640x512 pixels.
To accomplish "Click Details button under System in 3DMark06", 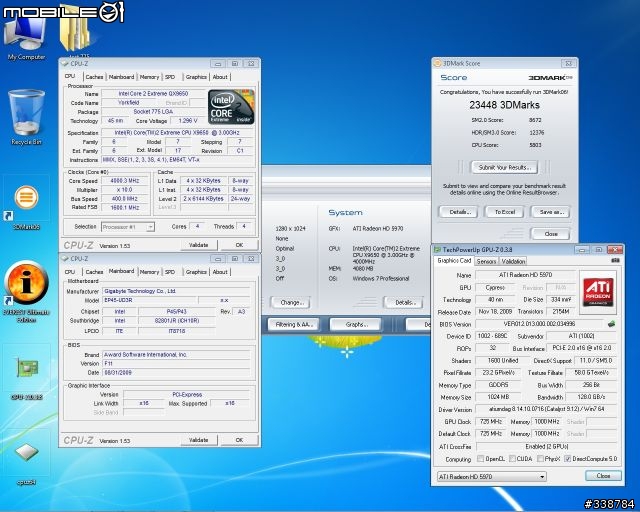I will tap(404, 303).
